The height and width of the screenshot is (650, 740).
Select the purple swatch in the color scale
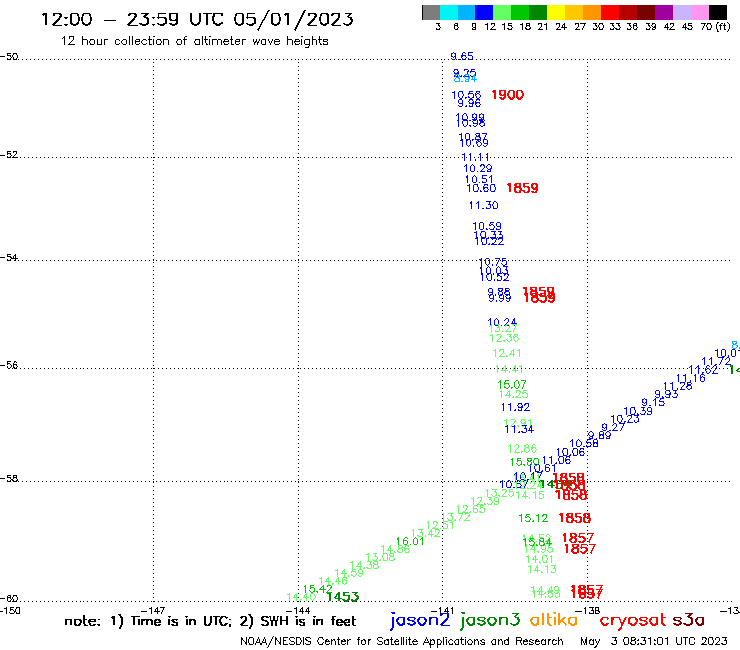point(664,12)
